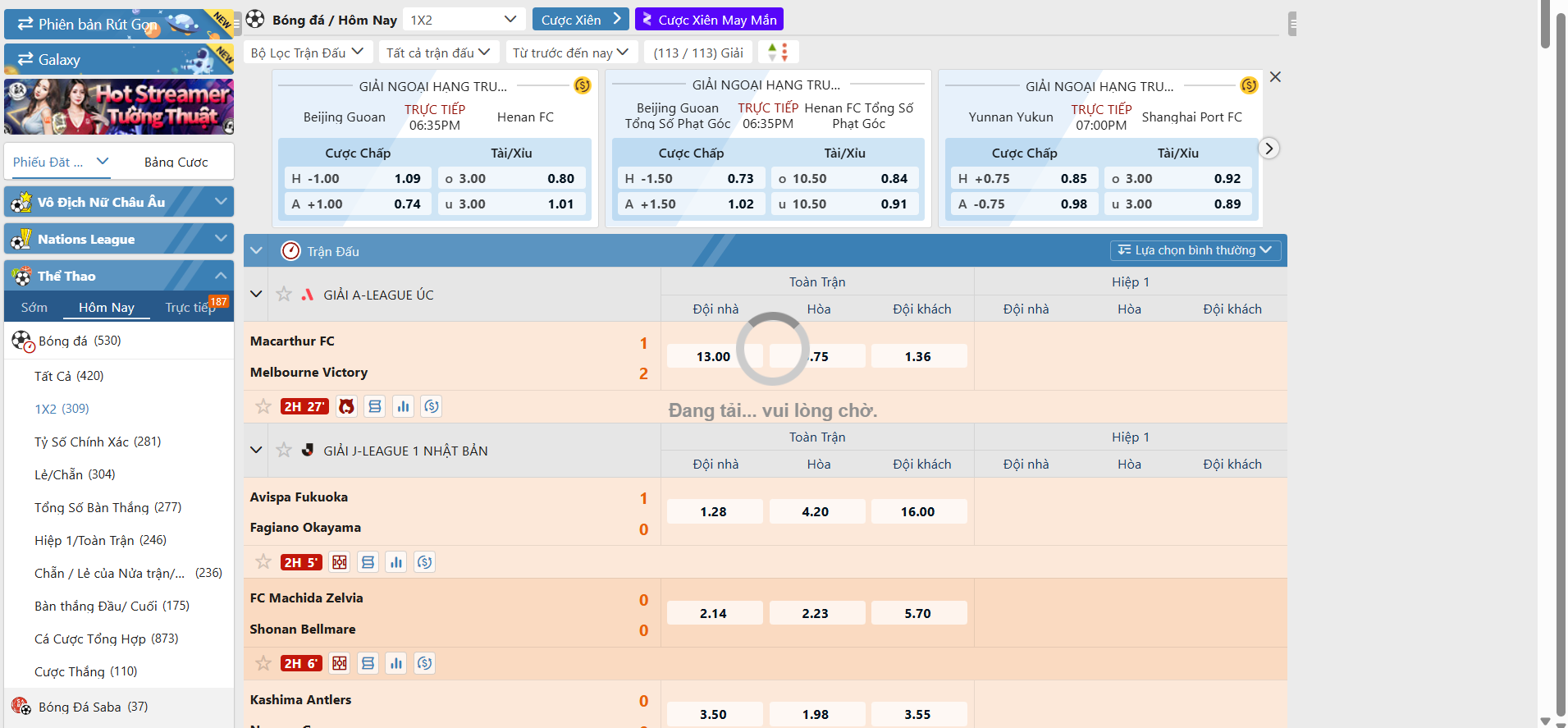The width and height of the screenshot is (1568, 728).
Task: Expand Nations League section
Action: pos(119,239)
